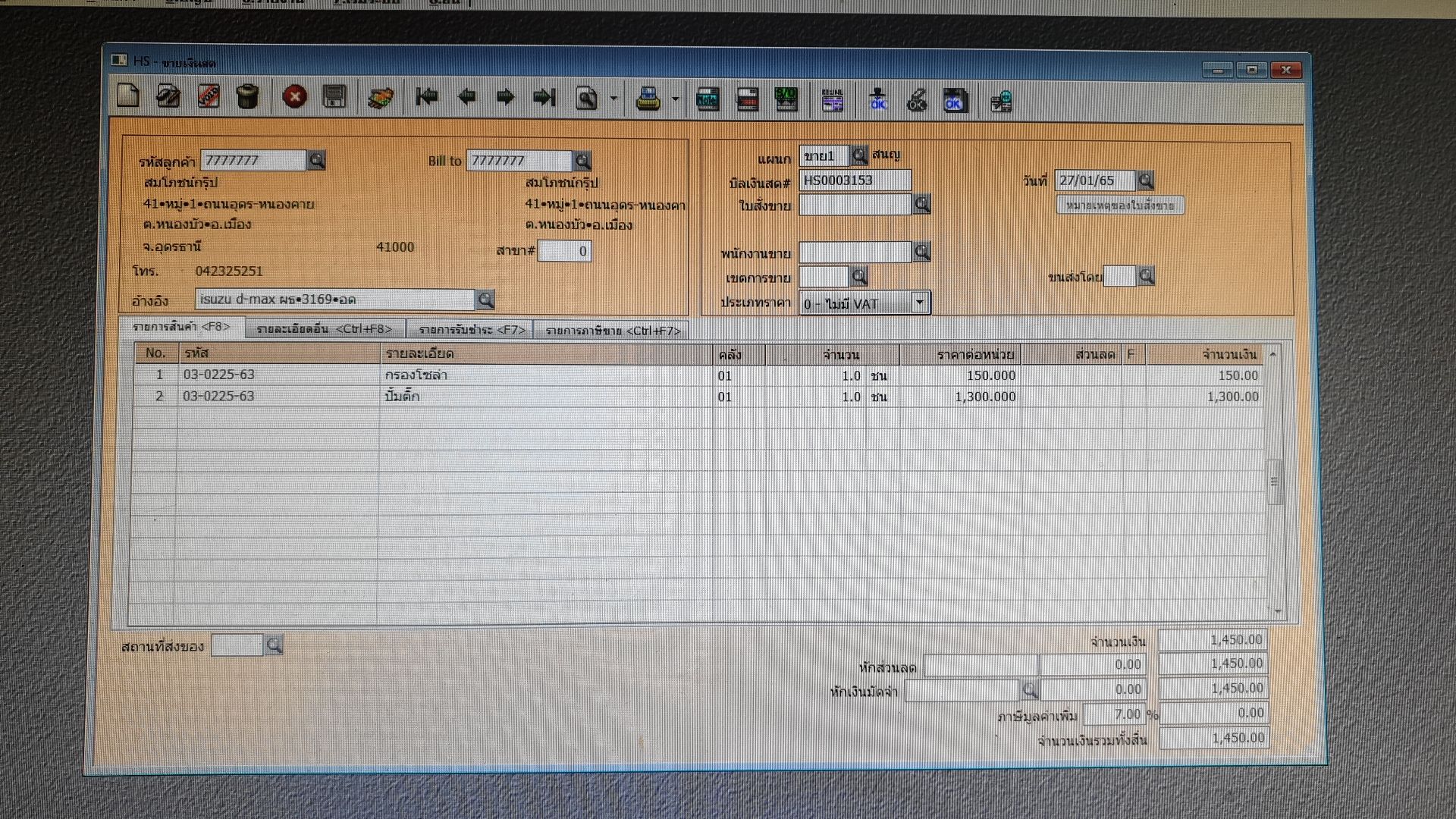This screenshot has height=819, width=1456.
Task: Select item row 1 กรองโซล่า
Action: tap(698, 375)
